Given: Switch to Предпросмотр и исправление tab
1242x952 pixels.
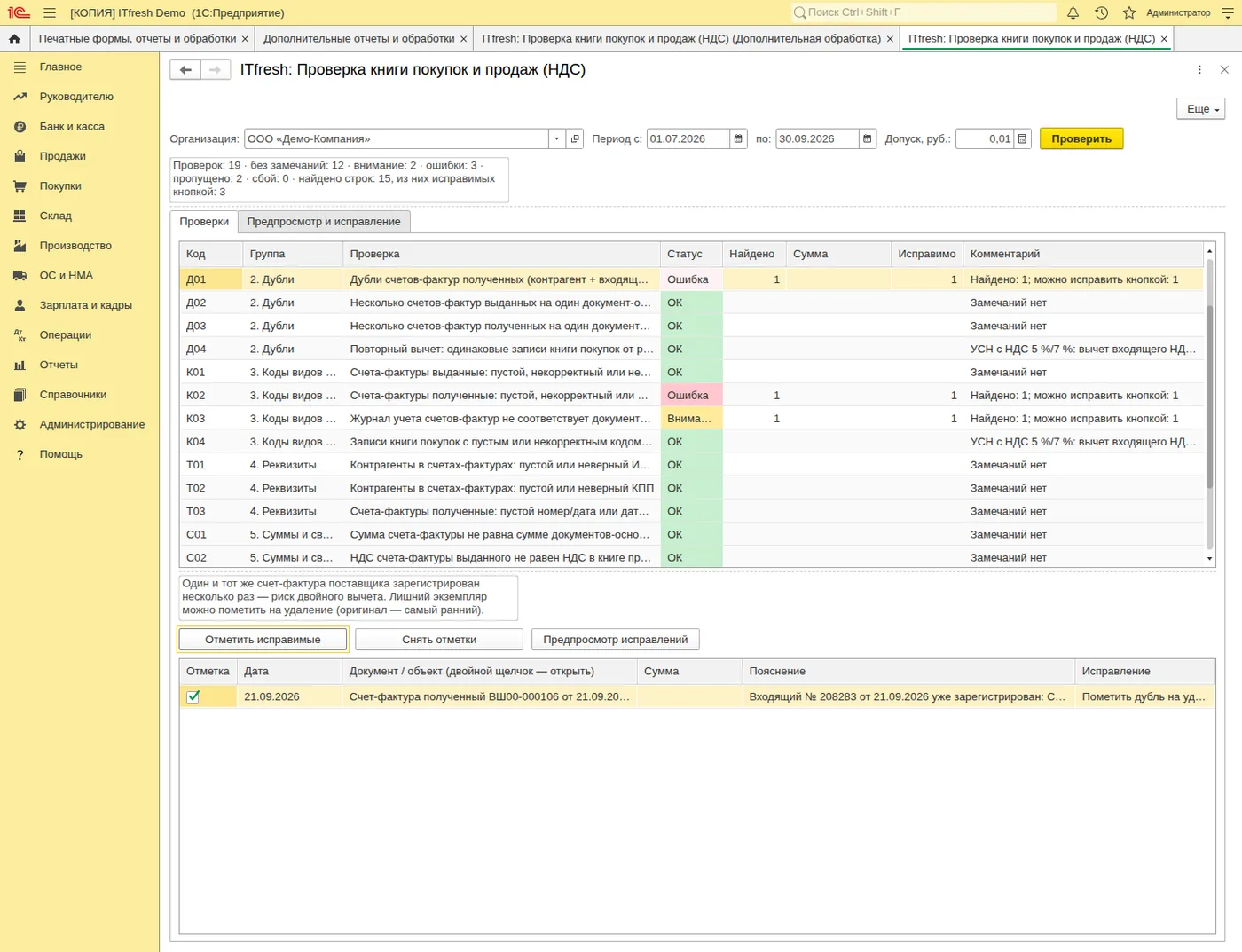Looking at the screenshot, I should (x=324, y=222).
